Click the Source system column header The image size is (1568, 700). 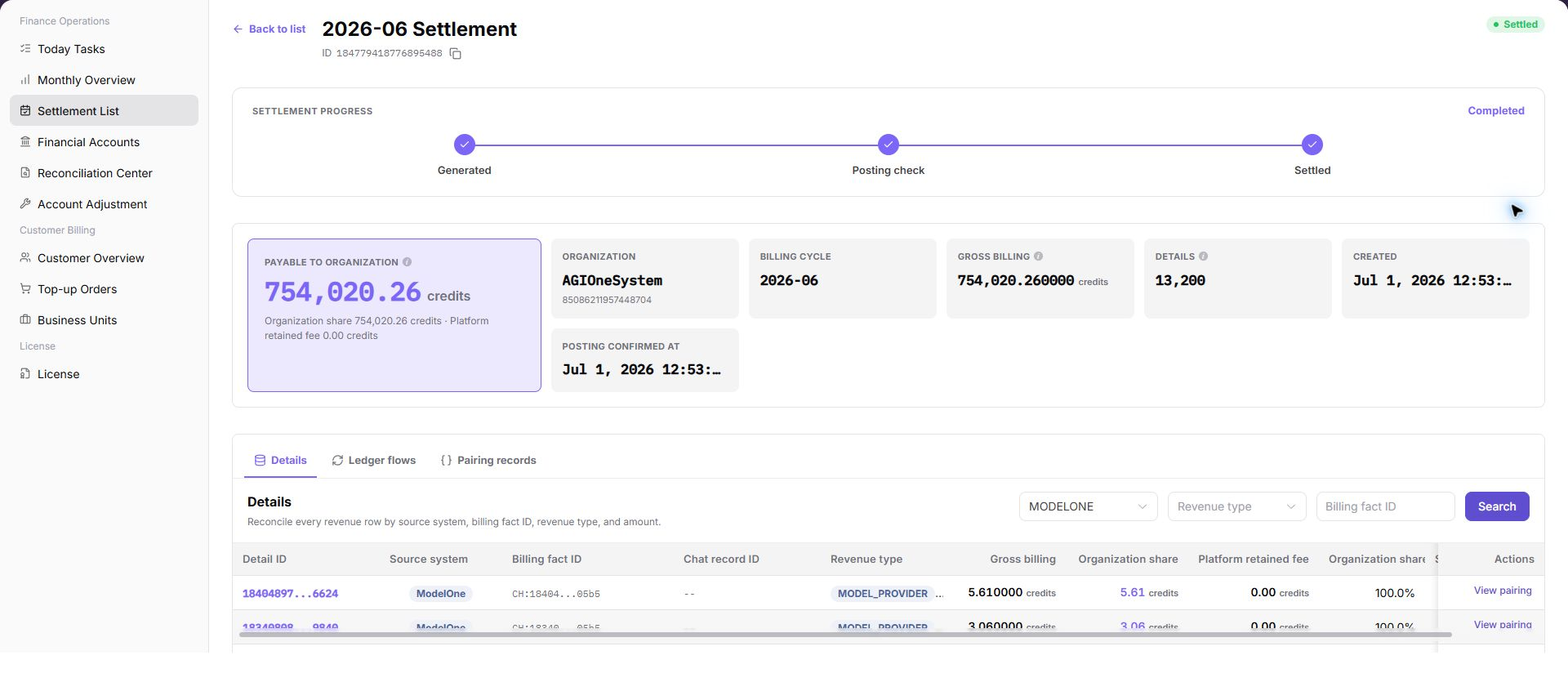428,560
